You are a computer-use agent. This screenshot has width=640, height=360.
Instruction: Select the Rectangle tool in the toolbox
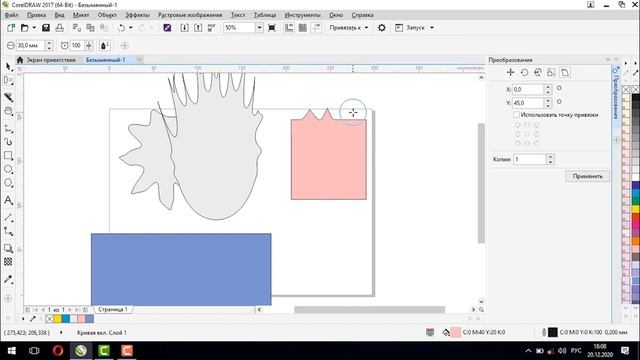8,156
